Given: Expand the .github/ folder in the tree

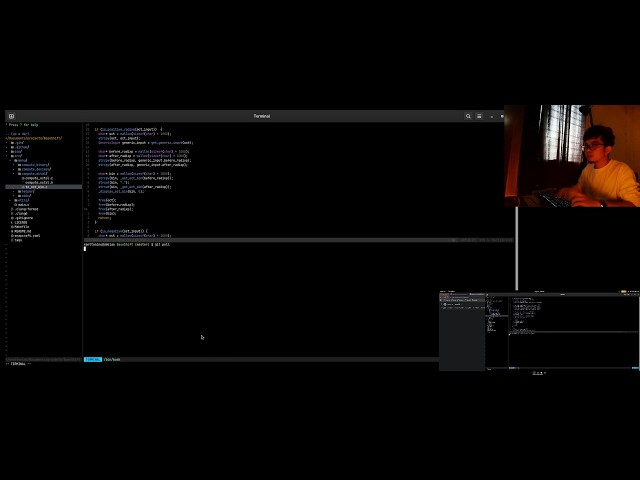Looking at the screenshot, I should click(20, 147).
